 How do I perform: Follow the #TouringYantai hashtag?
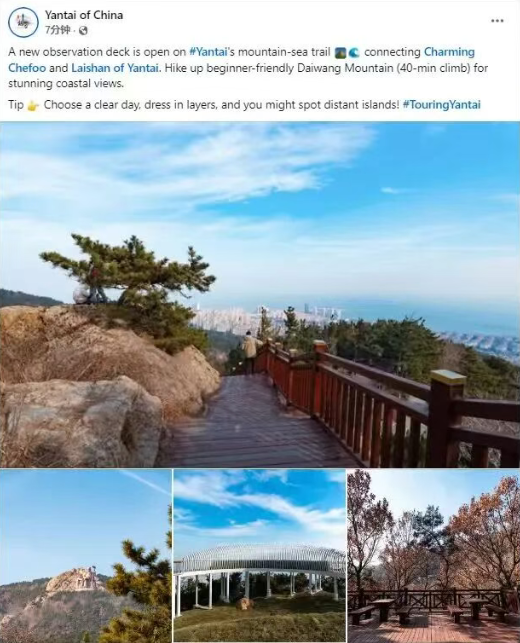coord(442,105)
